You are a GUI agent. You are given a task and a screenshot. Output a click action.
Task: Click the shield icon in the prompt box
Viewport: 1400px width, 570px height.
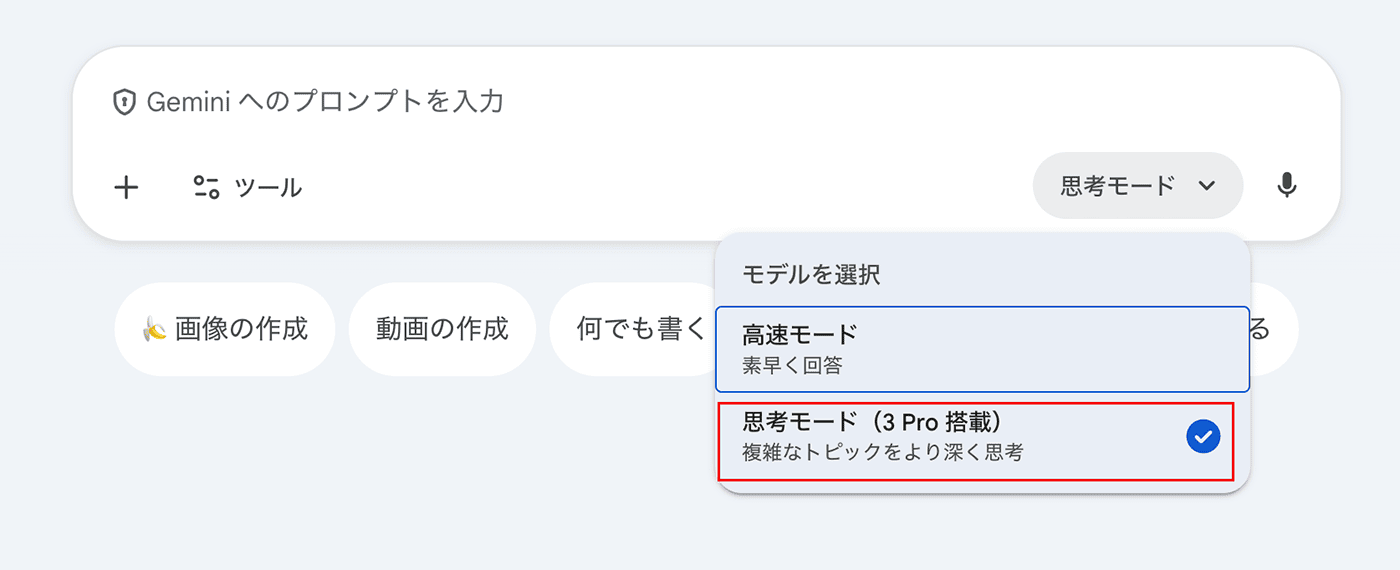click(124, 102)
